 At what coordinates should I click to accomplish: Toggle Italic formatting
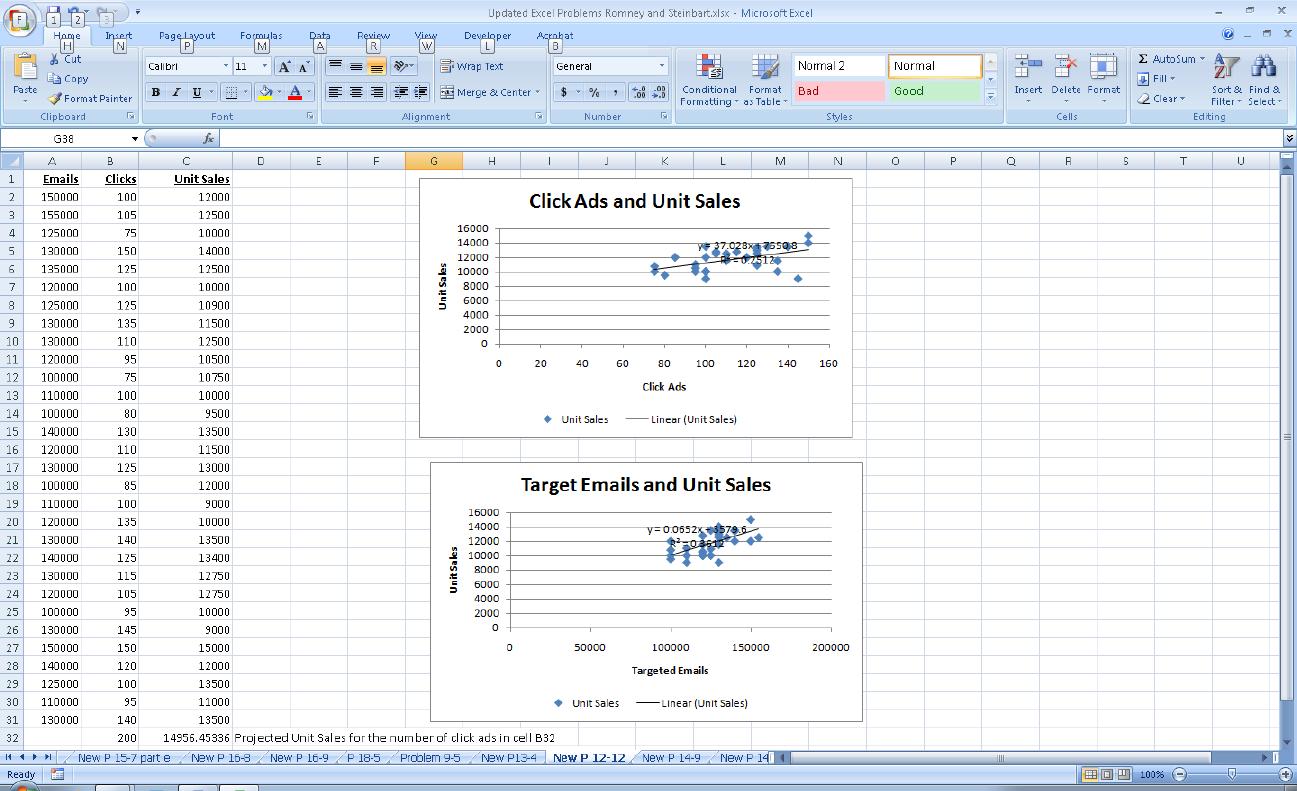[176, 92]
